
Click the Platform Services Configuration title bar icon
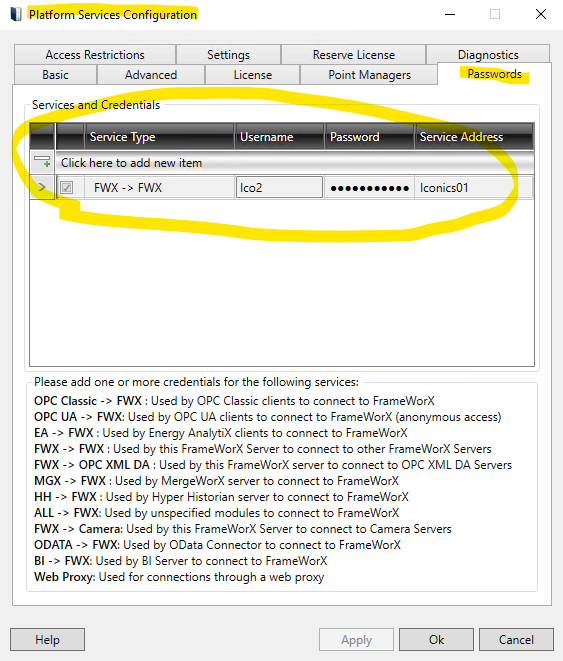(x=16, y=14)
